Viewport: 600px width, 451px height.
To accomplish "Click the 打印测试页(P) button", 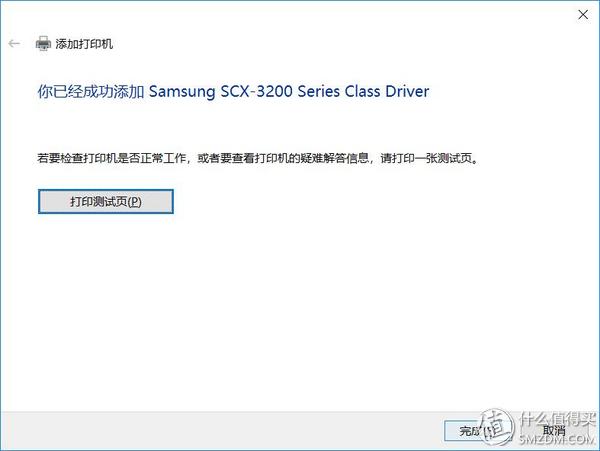I will pyautogui.click(x=106, y=202).
